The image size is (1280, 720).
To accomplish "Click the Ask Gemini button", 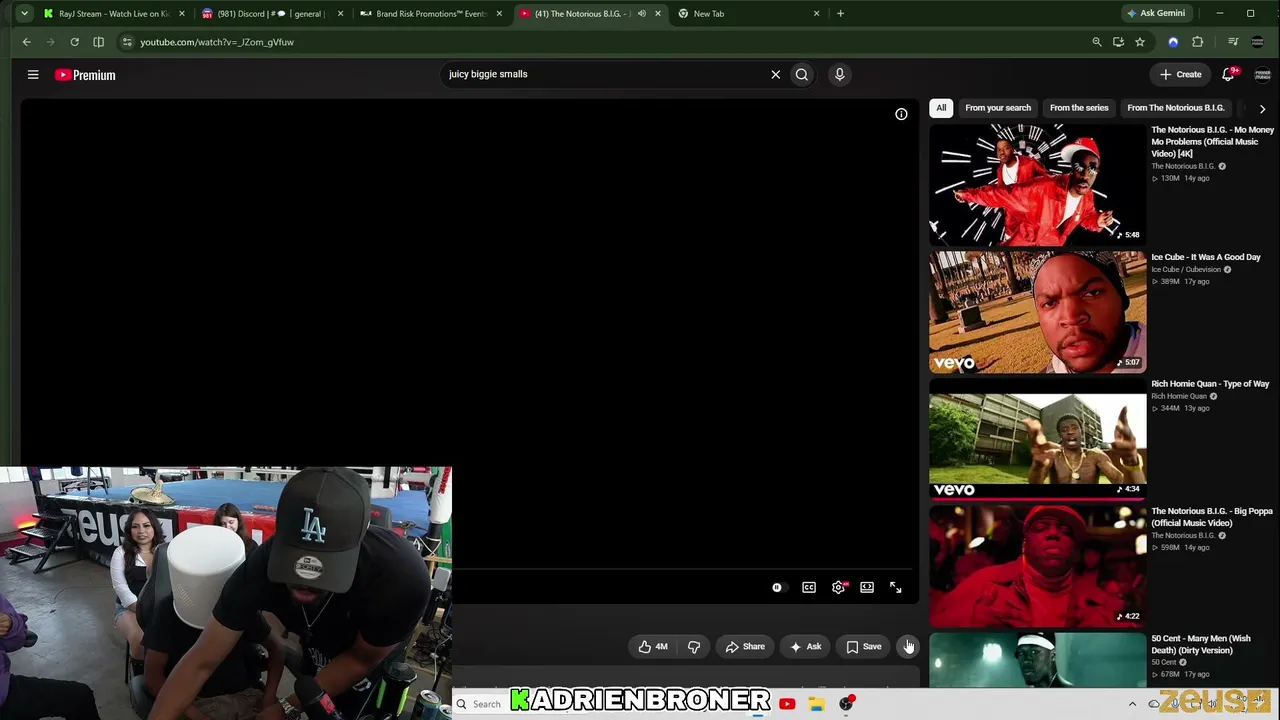I will pos(1156,14).
